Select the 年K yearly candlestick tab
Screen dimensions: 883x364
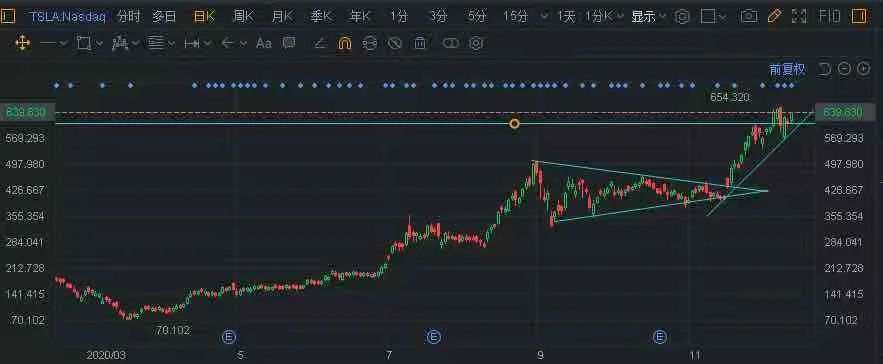[359, 17]
